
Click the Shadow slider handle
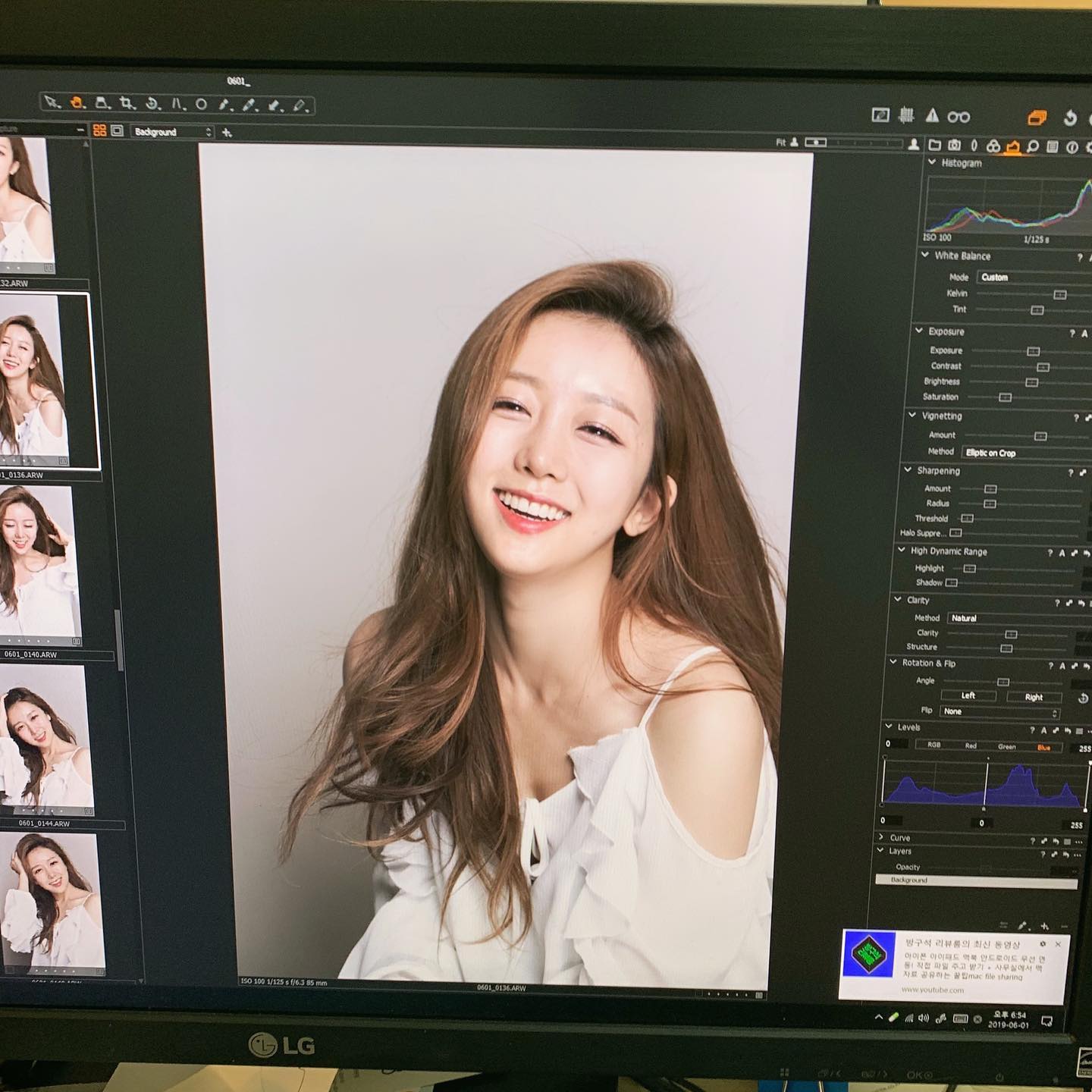coord(952,582)
